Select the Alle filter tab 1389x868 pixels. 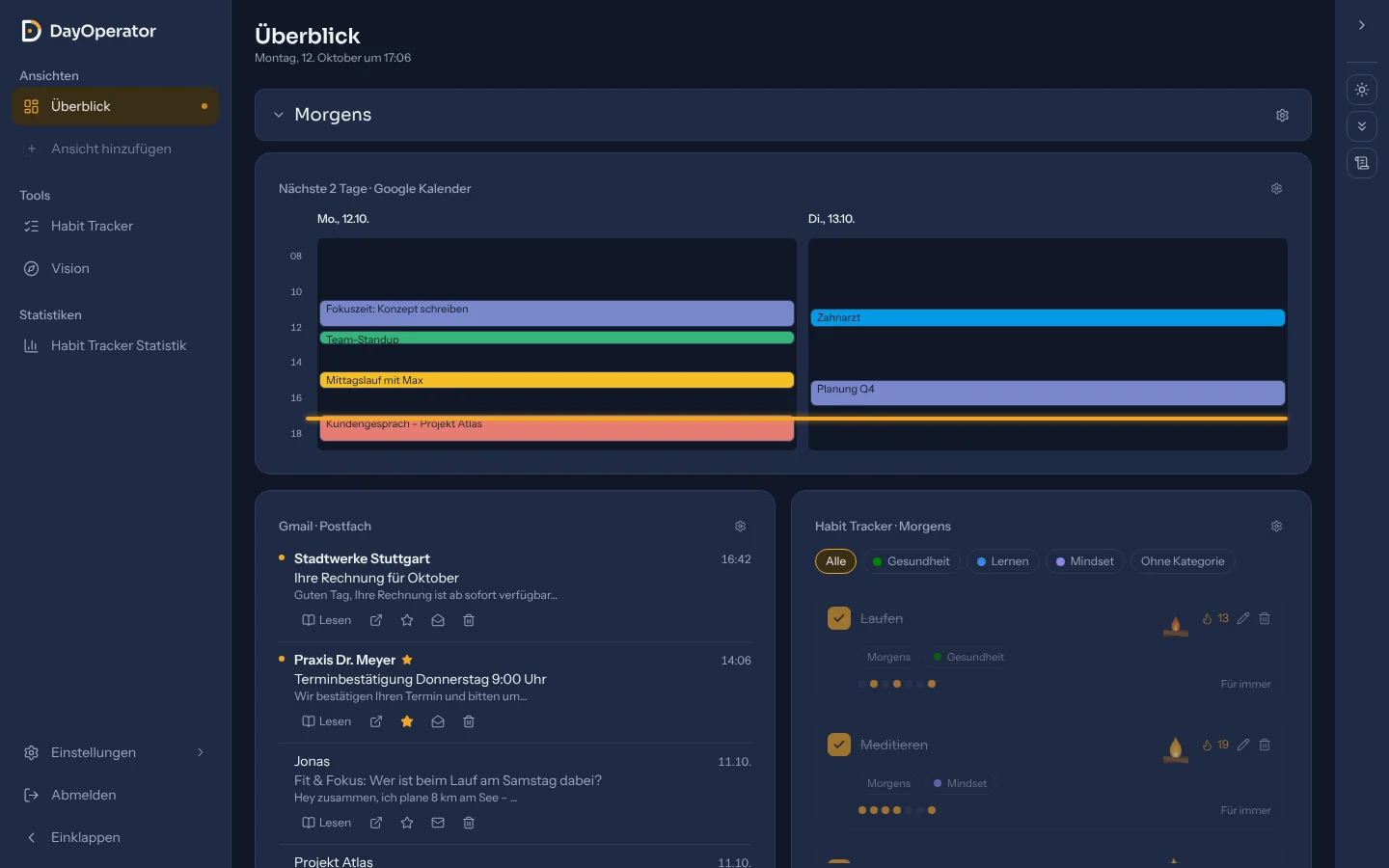(x=835, y=561)
